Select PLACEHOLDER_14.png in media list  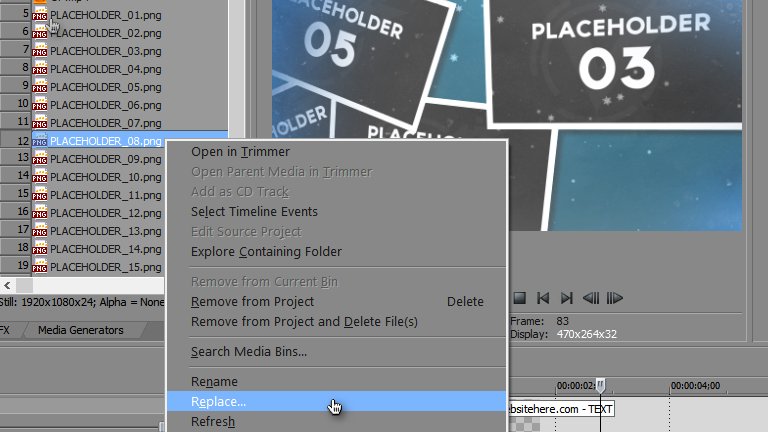[x=106, y=249]
